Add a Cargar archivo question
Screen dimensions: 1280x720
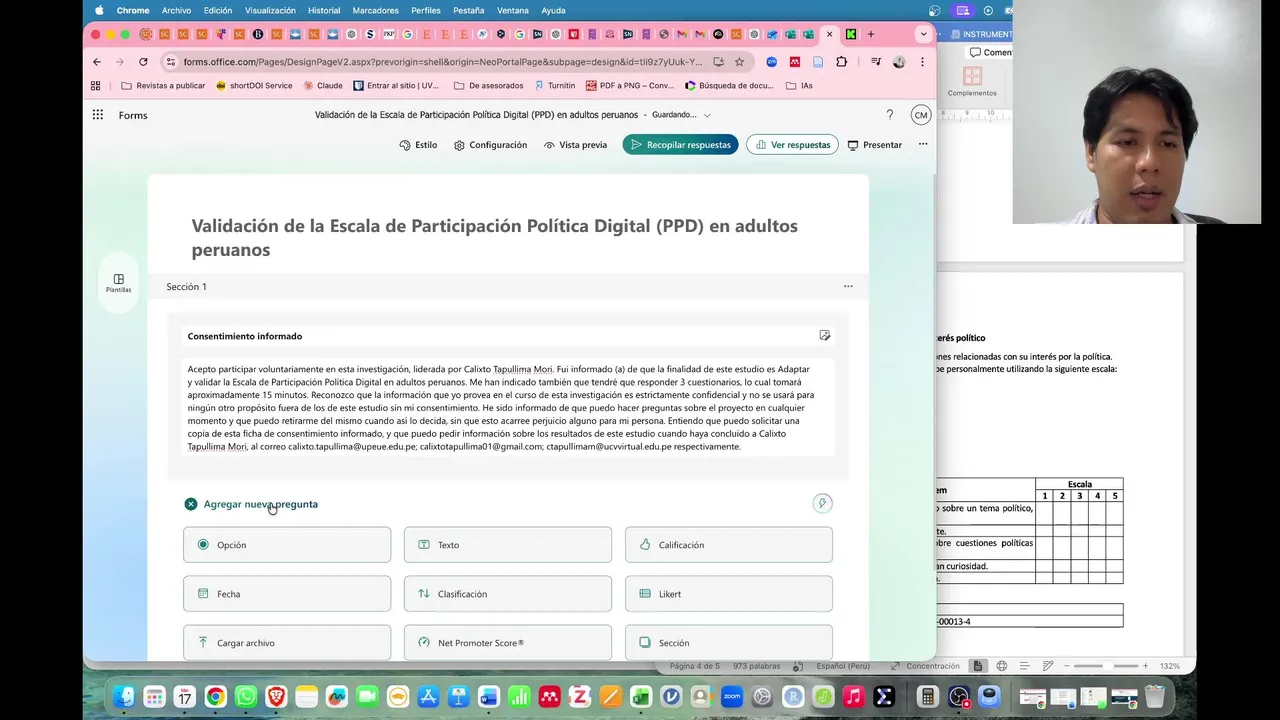click(287, 643)
